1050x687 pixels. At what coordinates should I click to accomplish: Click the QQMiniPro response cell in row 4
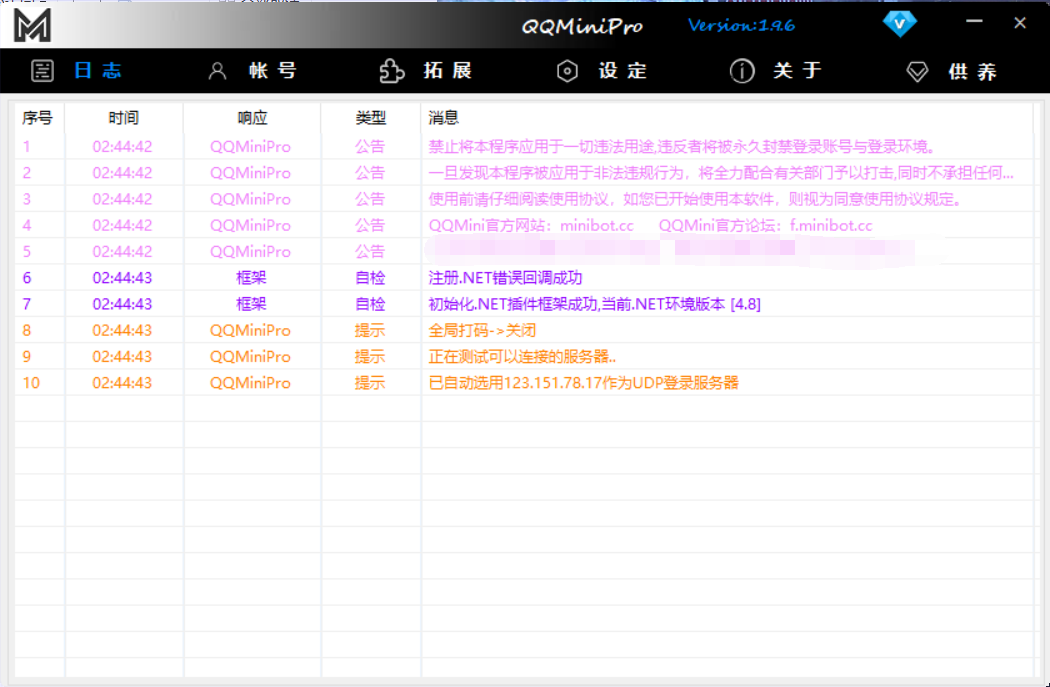tap(250, 226)
